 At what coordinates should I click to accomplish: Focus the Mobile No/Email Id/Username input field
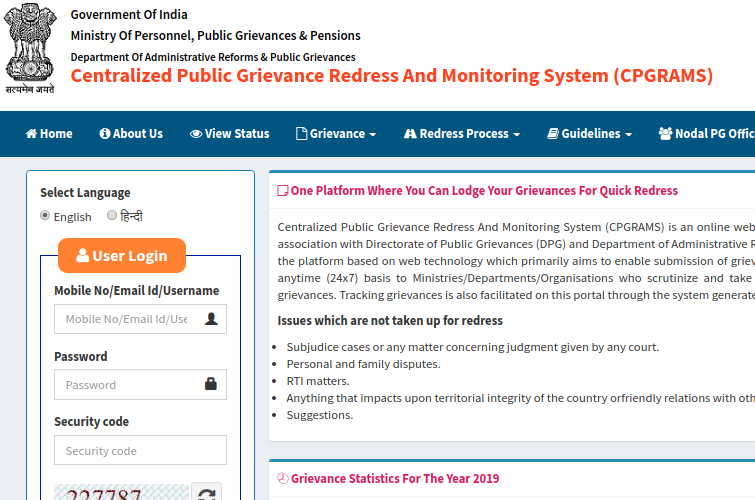click(127, 319)
